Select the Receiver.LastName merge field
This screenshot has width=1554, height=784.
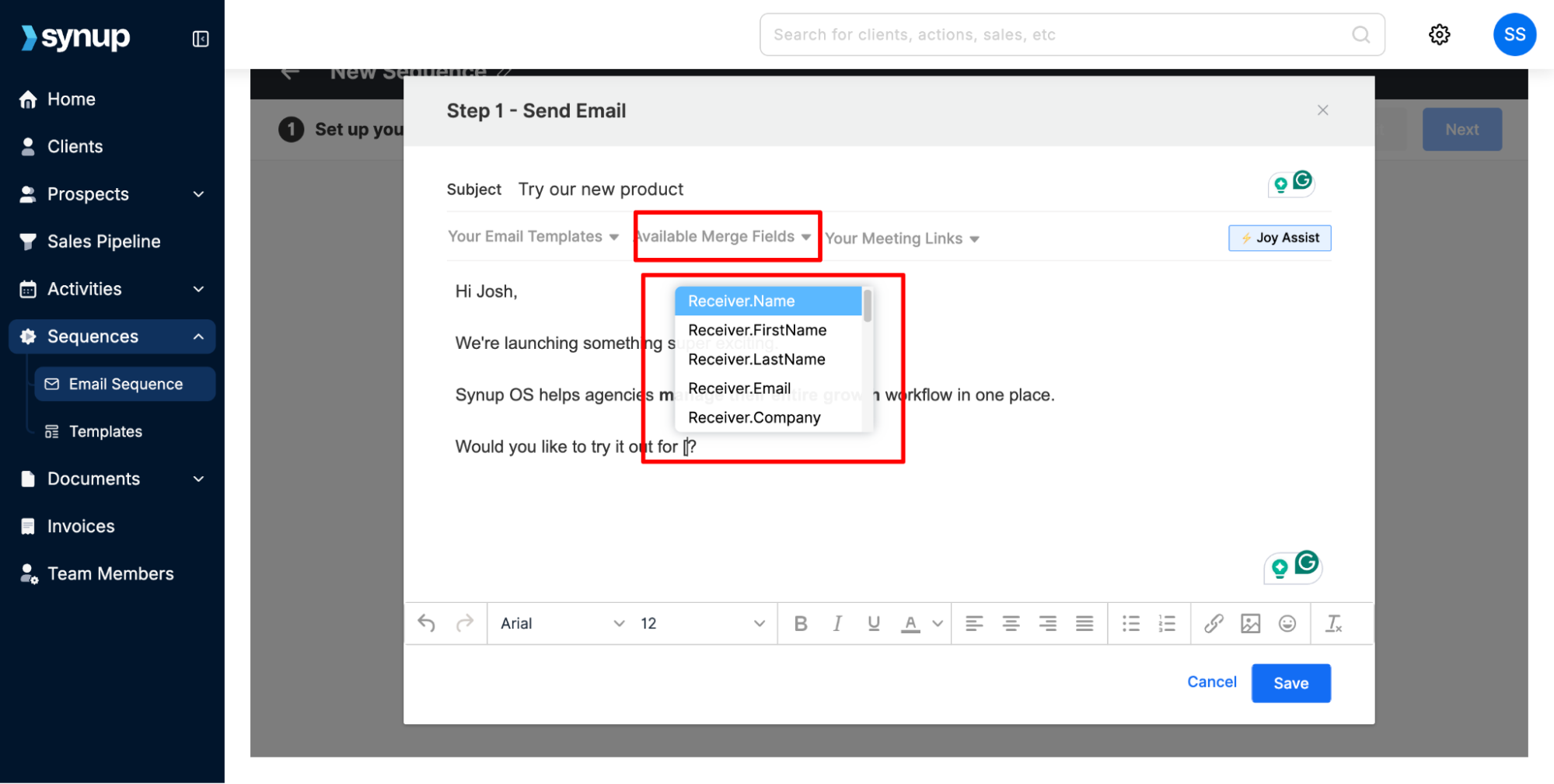tap(768, 359)
